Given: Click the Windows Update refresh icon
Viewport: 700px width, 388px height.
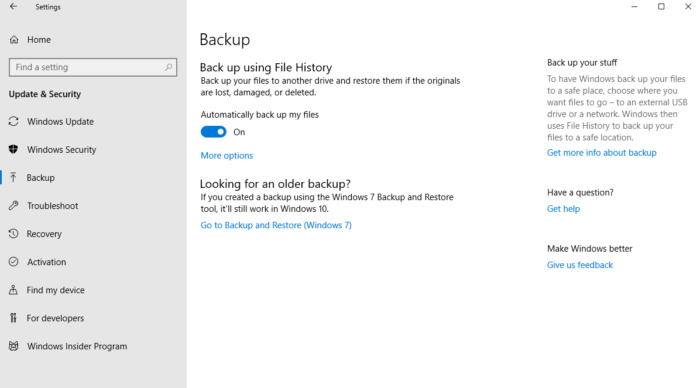Looking at the screenshot, I should coord(13,121).
